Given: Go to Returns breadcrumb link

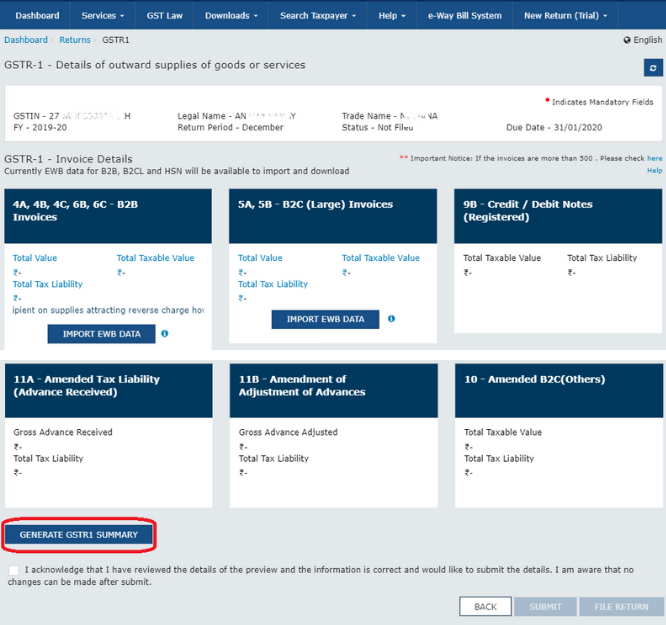Looking at the screenshot, I should point(75,40).
